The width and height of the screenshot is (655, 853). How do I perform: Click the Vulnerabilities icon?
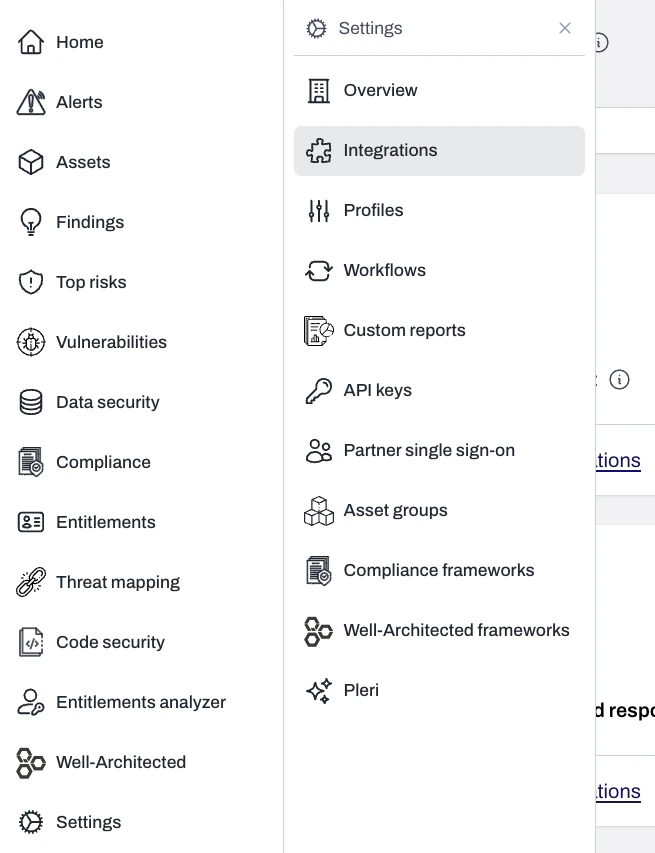[x=31, y=342]
